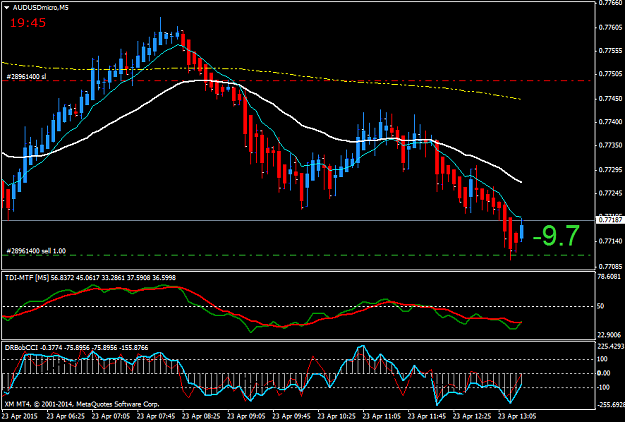Click the 23 Apr 13:05 time label
The height and width of the screenshot is (422, 625).
tap(518, 416)
